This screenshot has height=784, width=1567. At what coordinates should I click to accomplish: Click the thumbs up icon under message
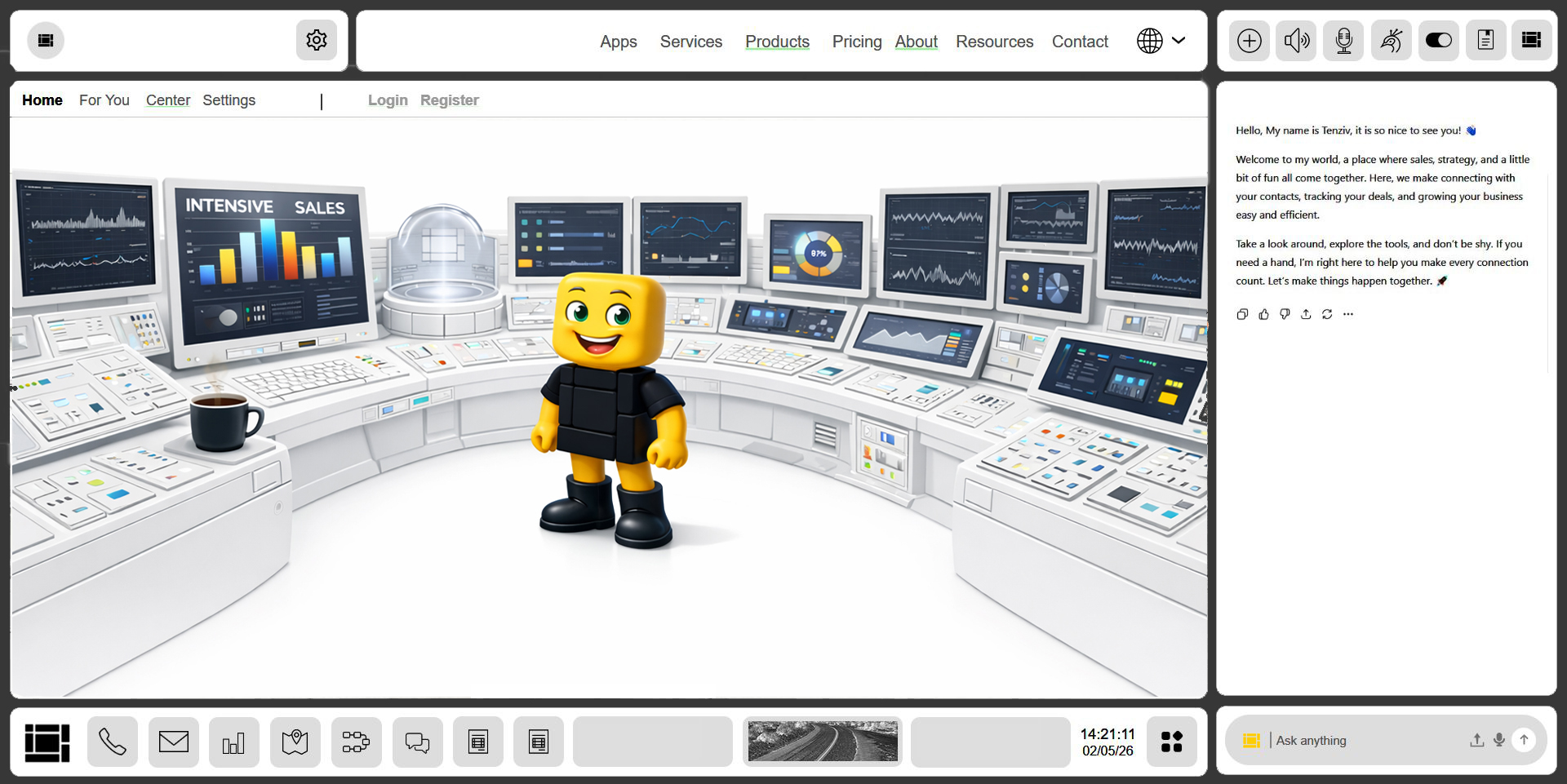tap(1263, 314)
